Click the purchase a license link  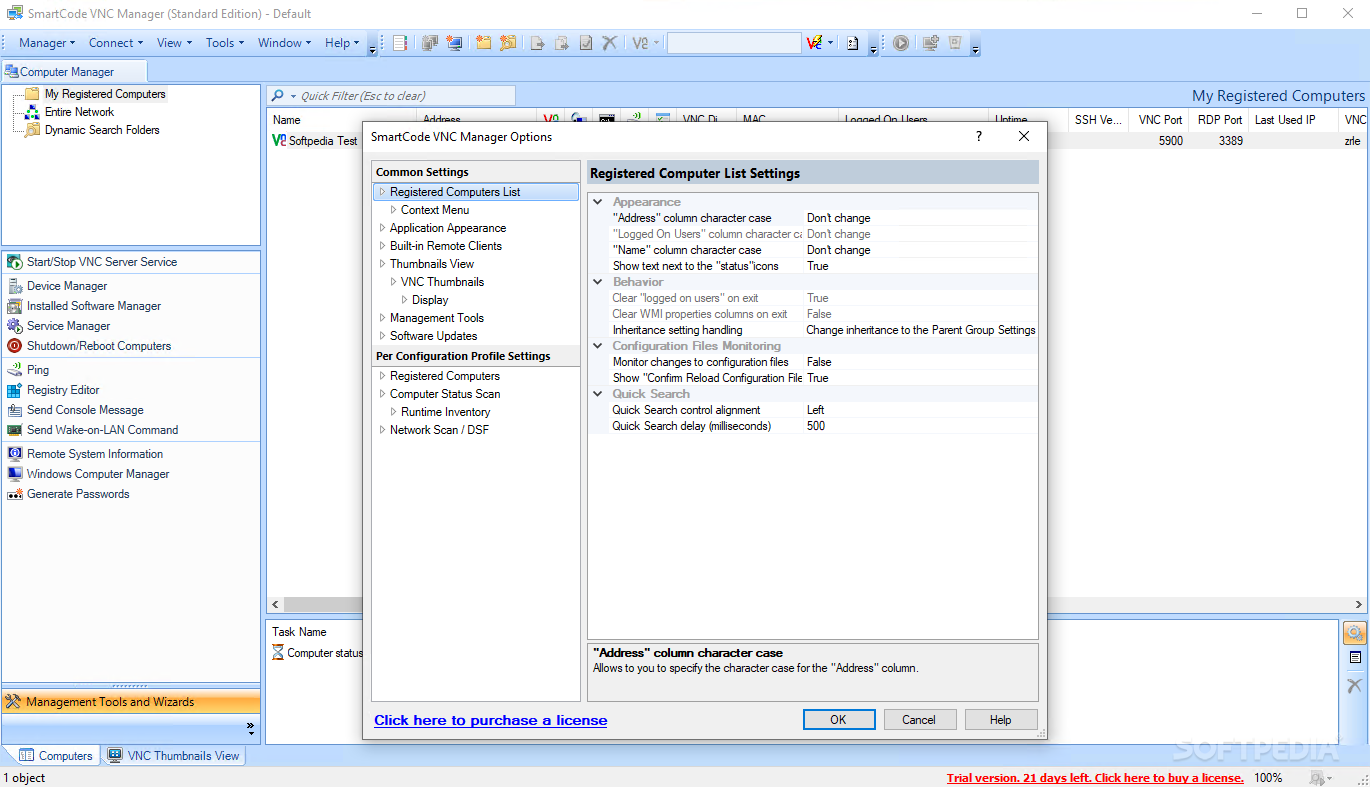(490, 720)
